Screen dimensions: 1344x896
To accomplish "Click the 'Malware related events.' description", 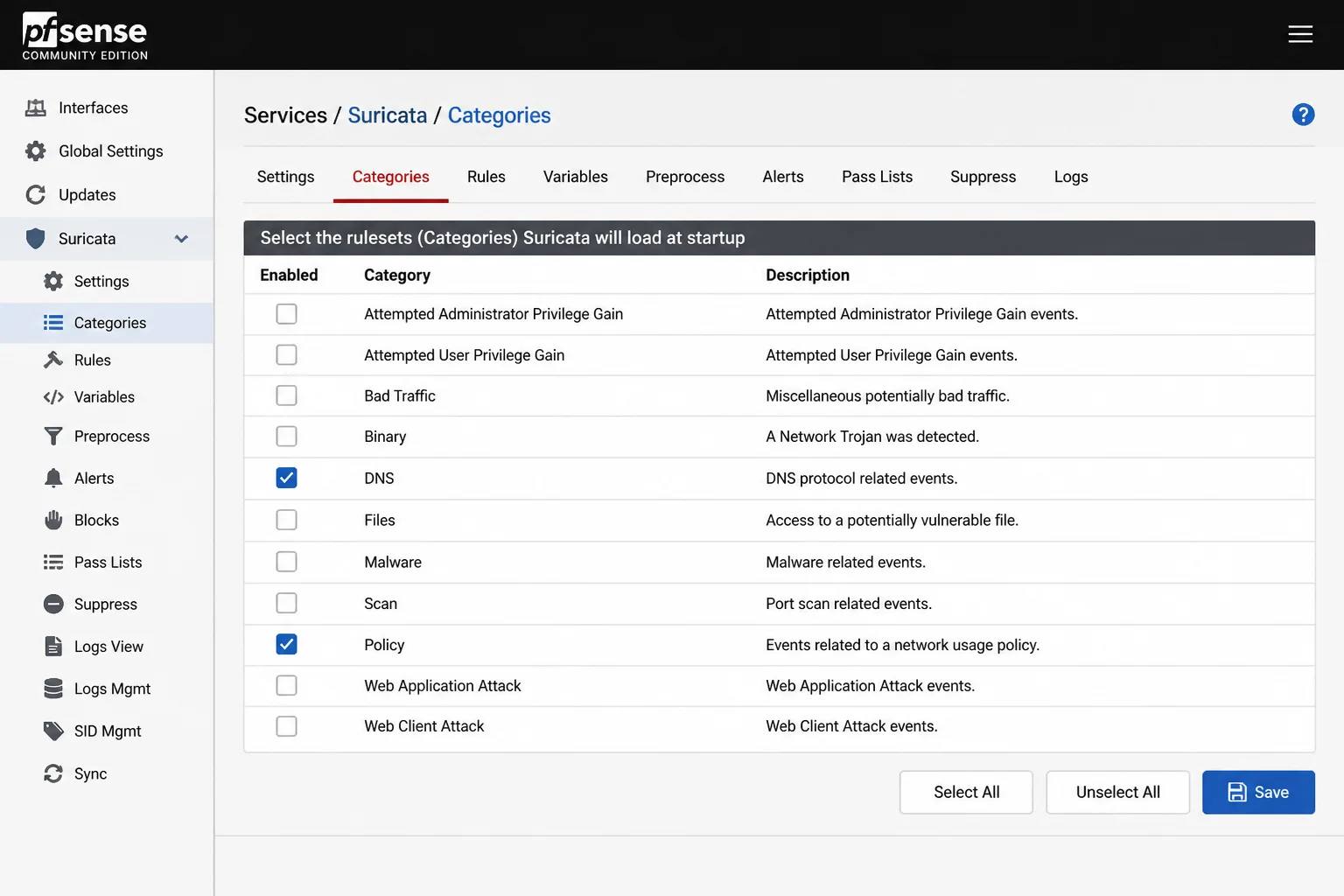I will pos(845,562).
